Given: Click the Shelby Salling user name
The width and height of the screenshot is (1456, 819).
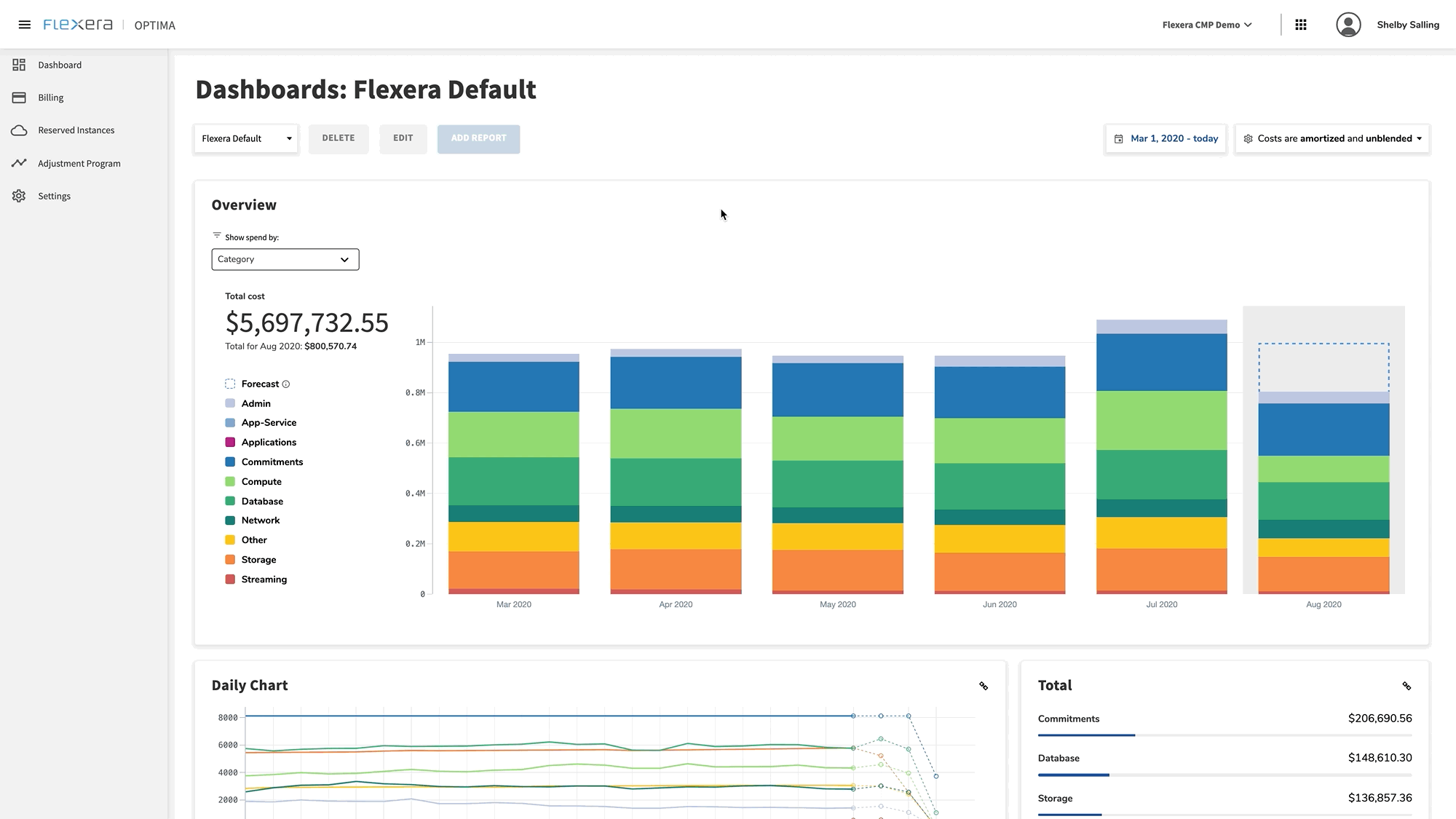Looking at the screenshot, I should (x=1408, y=25).
